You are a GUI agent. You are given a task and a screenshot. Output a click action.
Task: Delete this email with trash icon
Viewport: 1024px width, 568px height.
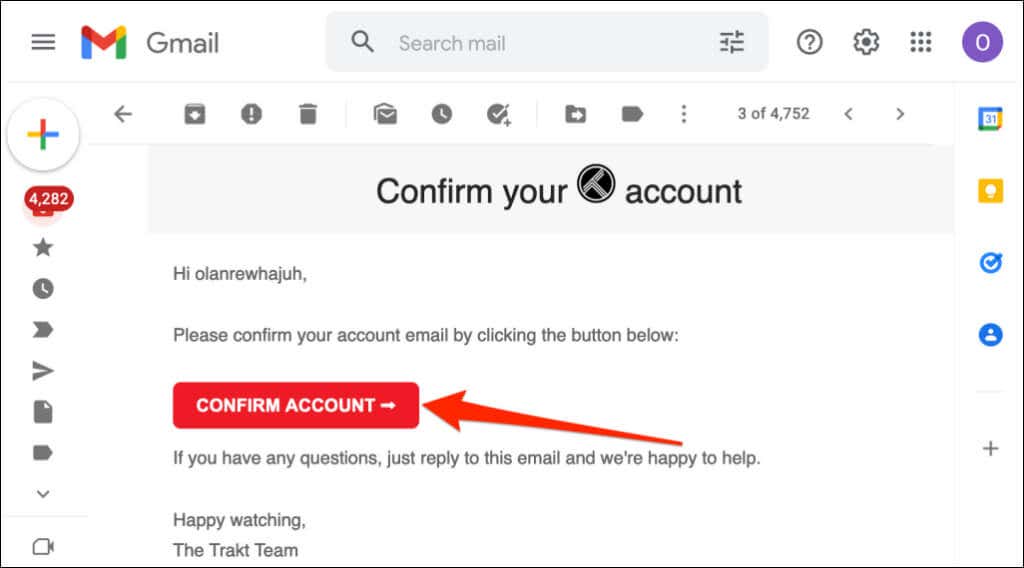[308, 114]
